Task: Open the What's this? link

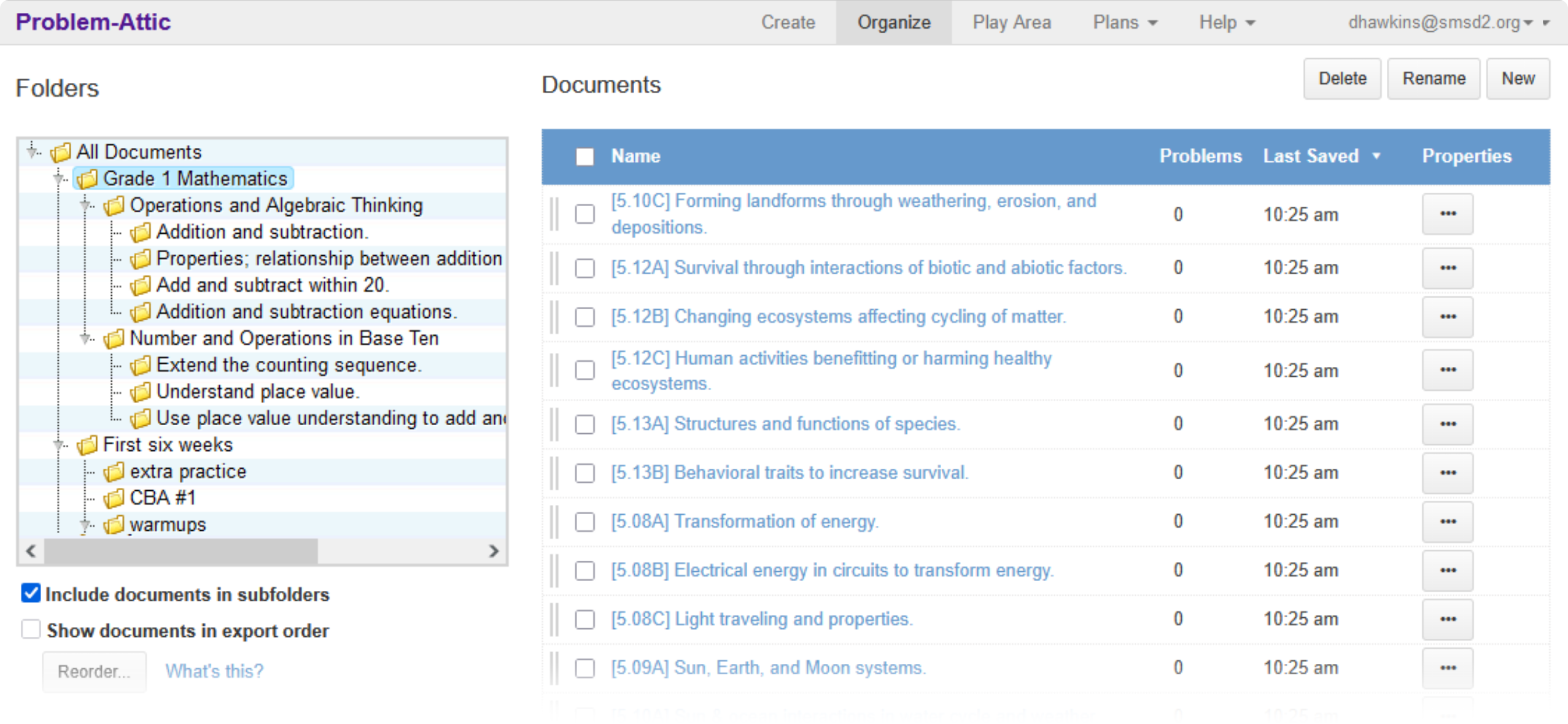Action: click(214, 671)
